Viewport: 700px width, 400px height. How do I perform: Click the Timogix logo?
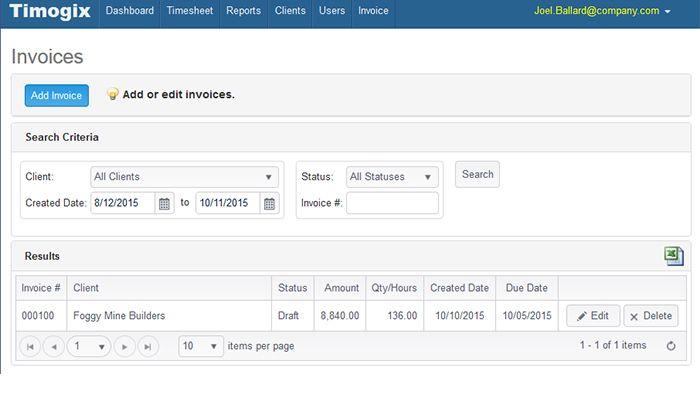pos(50,11)
